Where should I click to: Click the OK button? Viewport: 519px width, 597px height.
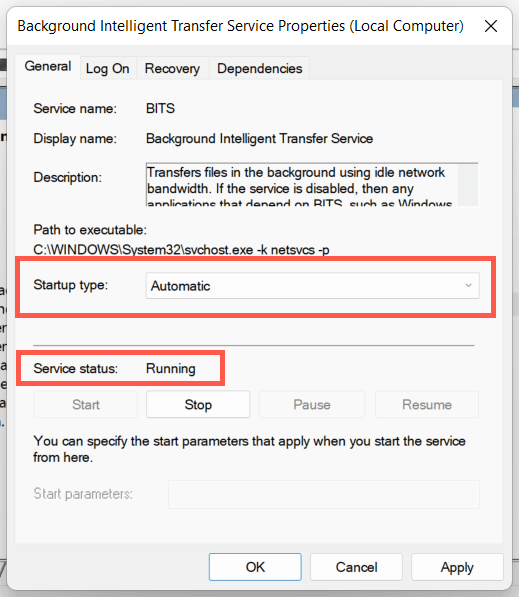coord(255,567)
